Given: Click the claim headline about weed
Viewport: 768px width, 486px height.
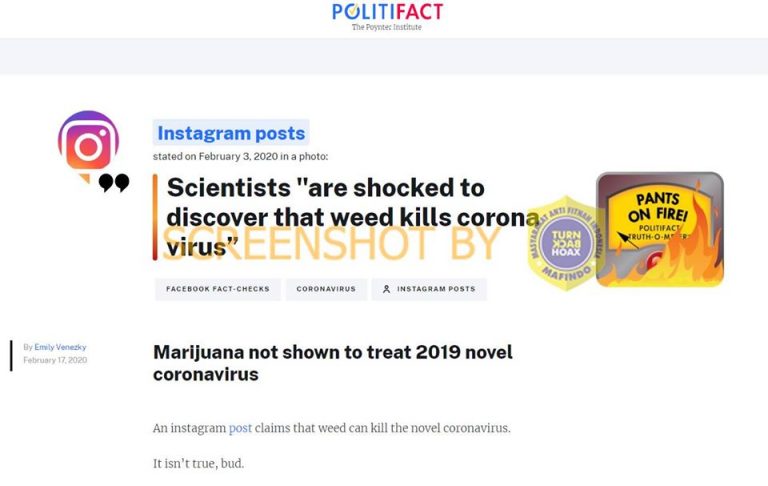Looking at the screenshot, I should click(x=353, y=217).
